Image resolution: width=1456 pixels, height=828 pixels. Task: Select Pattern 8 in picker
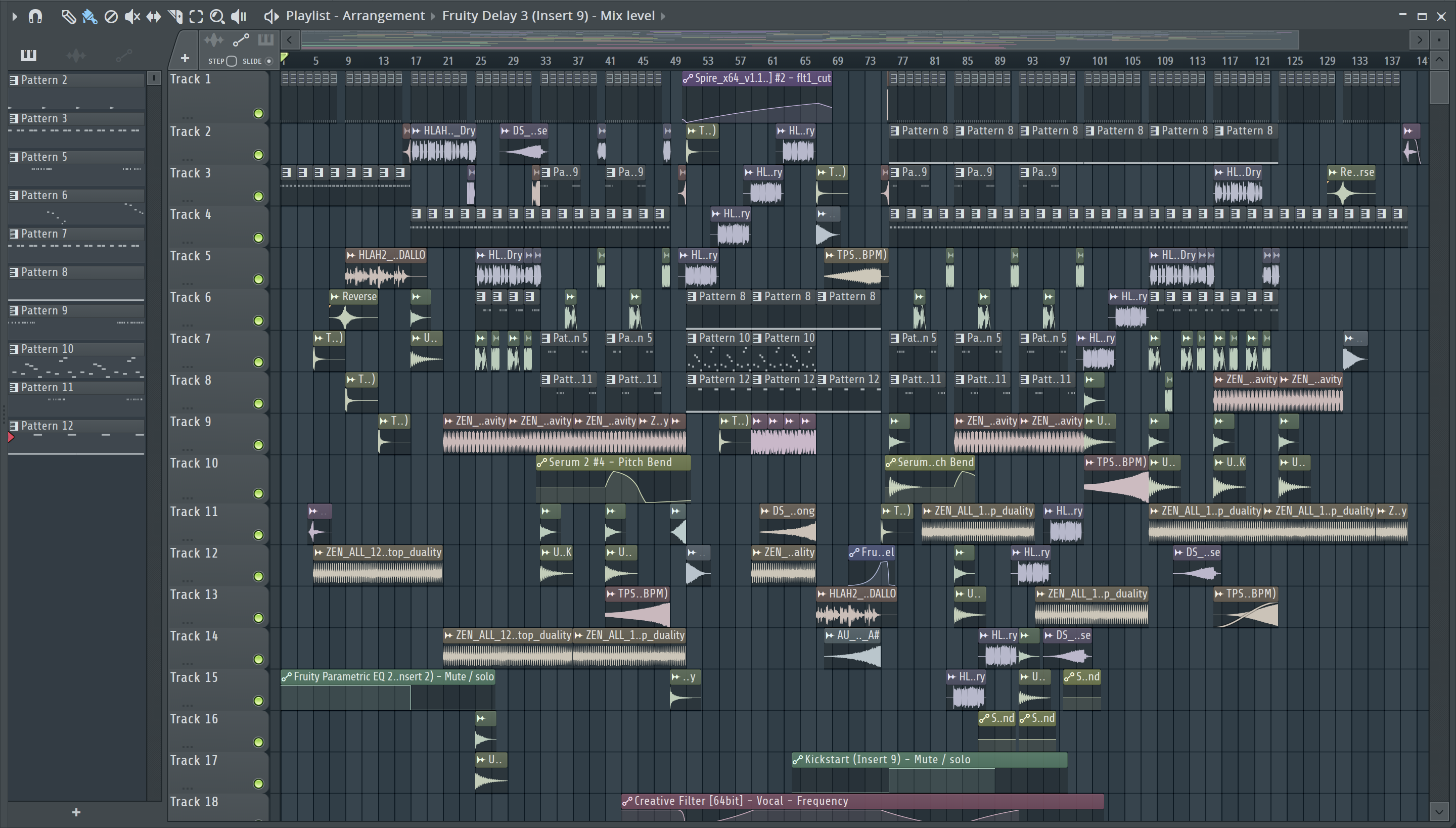[76, 272]
